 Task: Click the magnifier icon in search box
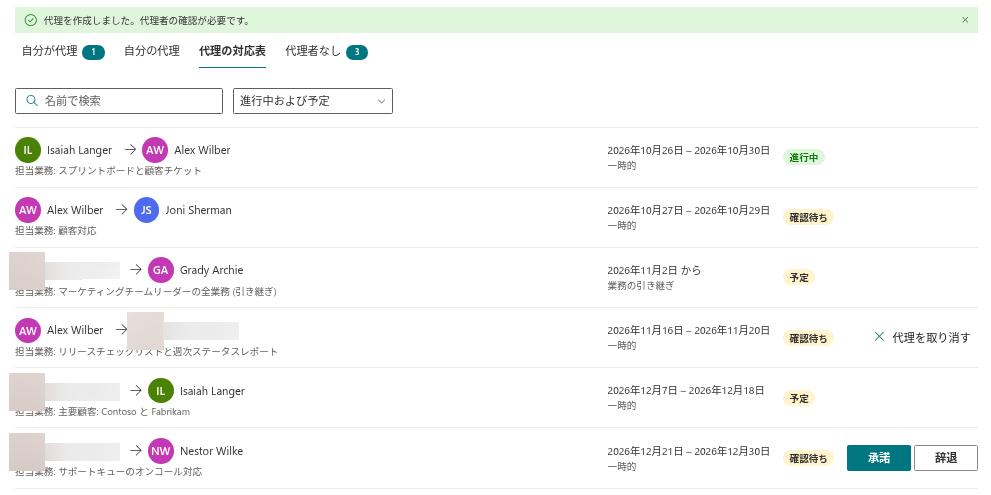click(x=32, y=101)
